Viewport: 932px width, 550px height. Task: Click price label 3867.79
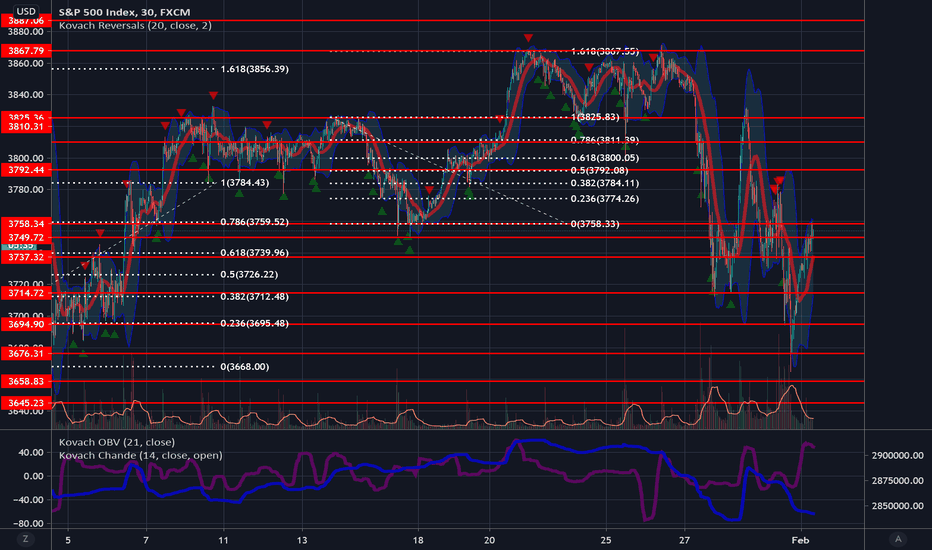pos(26,51)
